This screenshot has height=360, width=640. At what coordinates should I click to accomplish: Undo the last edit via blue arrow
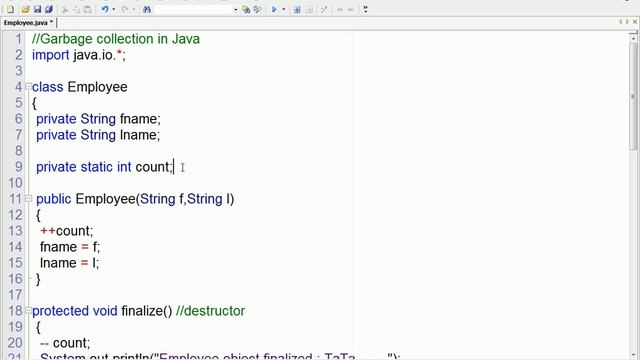click(x=105, y=9)
